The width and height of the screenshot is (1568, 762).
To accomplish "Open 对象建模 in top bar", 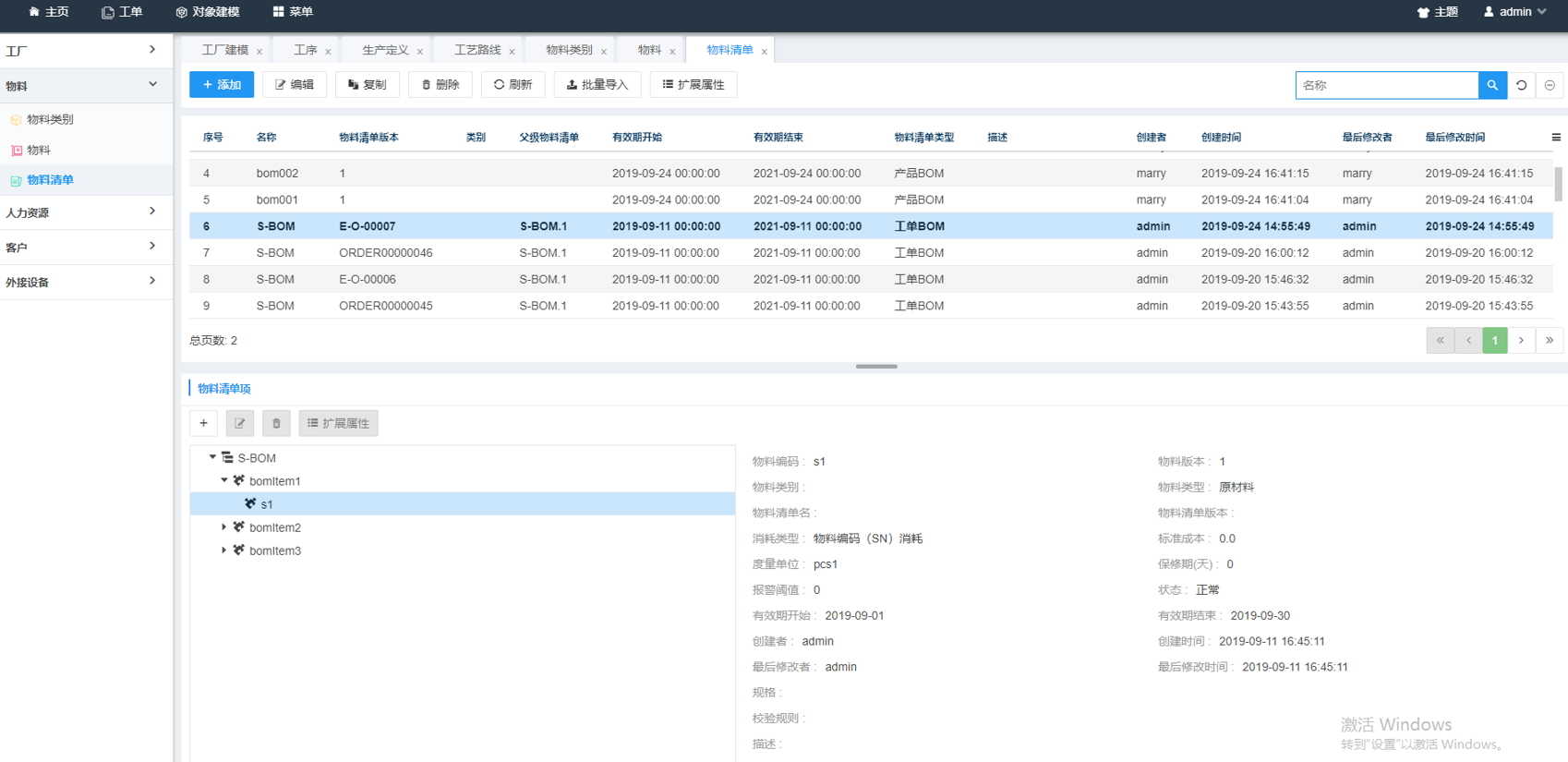I will coord(208,12).
